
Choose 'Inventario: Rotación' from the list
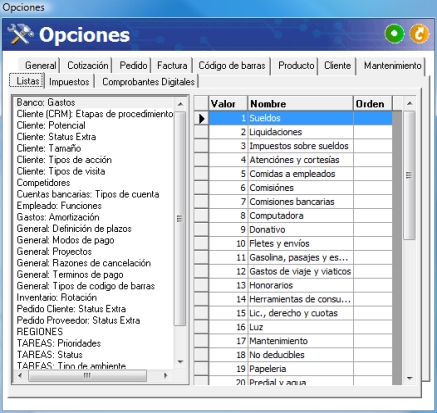tap(57, 297)
